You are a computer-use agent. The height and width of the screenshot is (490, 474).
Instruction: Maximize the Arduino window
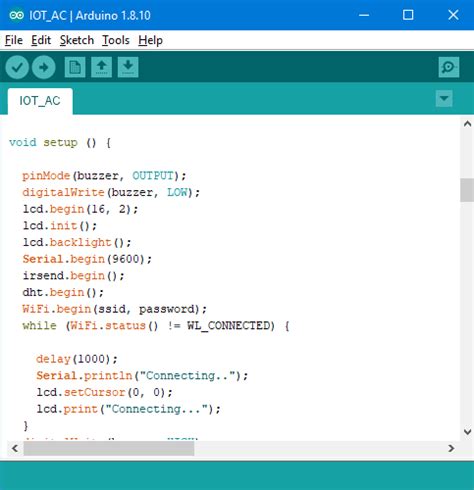click(408, 15)
